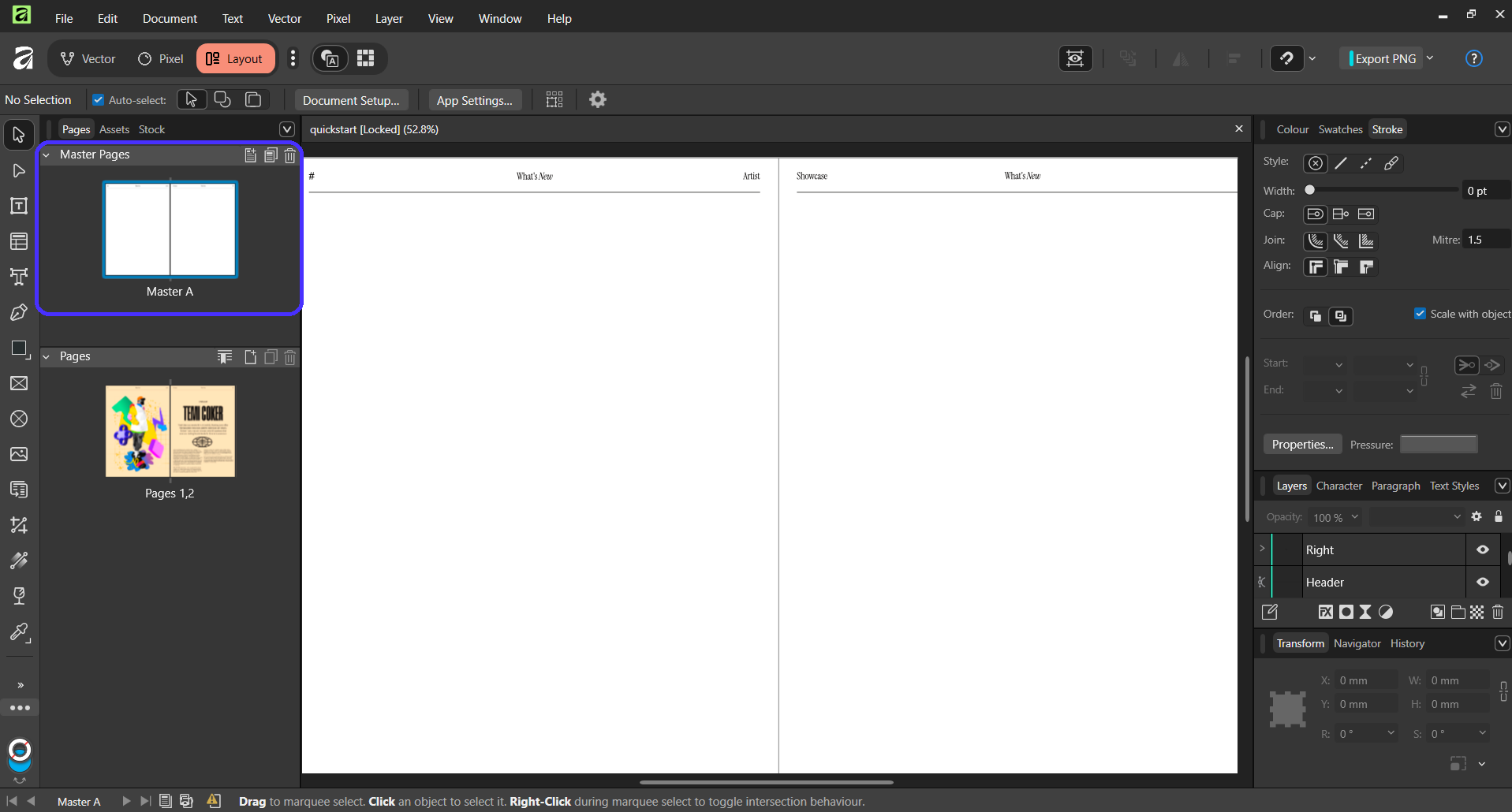
Task: Click the Pressure profile swatch
Action: pyautogui.click(x=1439, y=444)
